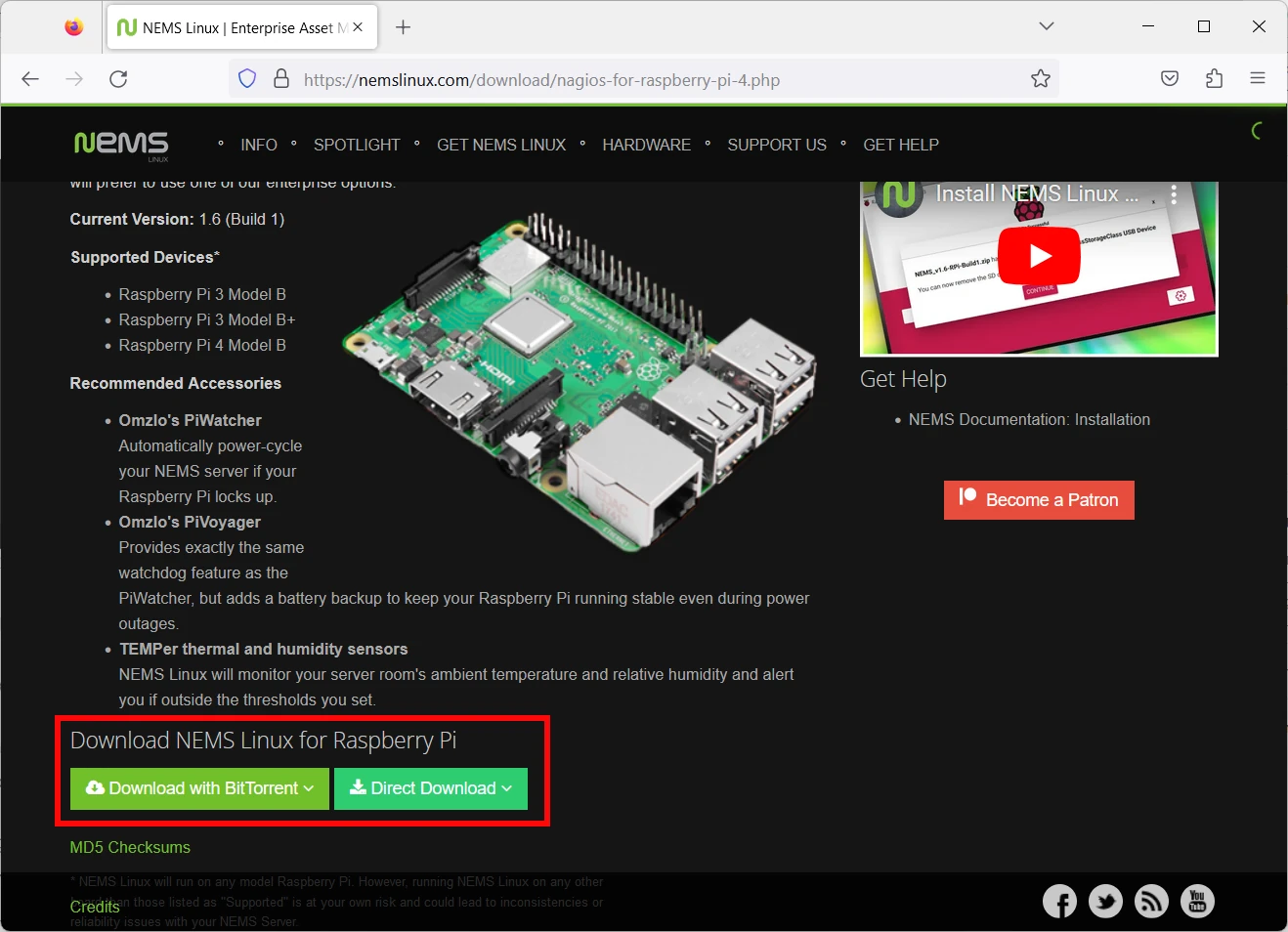Image resolution: width=1288 pixels, height=932 pixels.
Task: Click the NEMS Linux logo
Action: [121, 145]
